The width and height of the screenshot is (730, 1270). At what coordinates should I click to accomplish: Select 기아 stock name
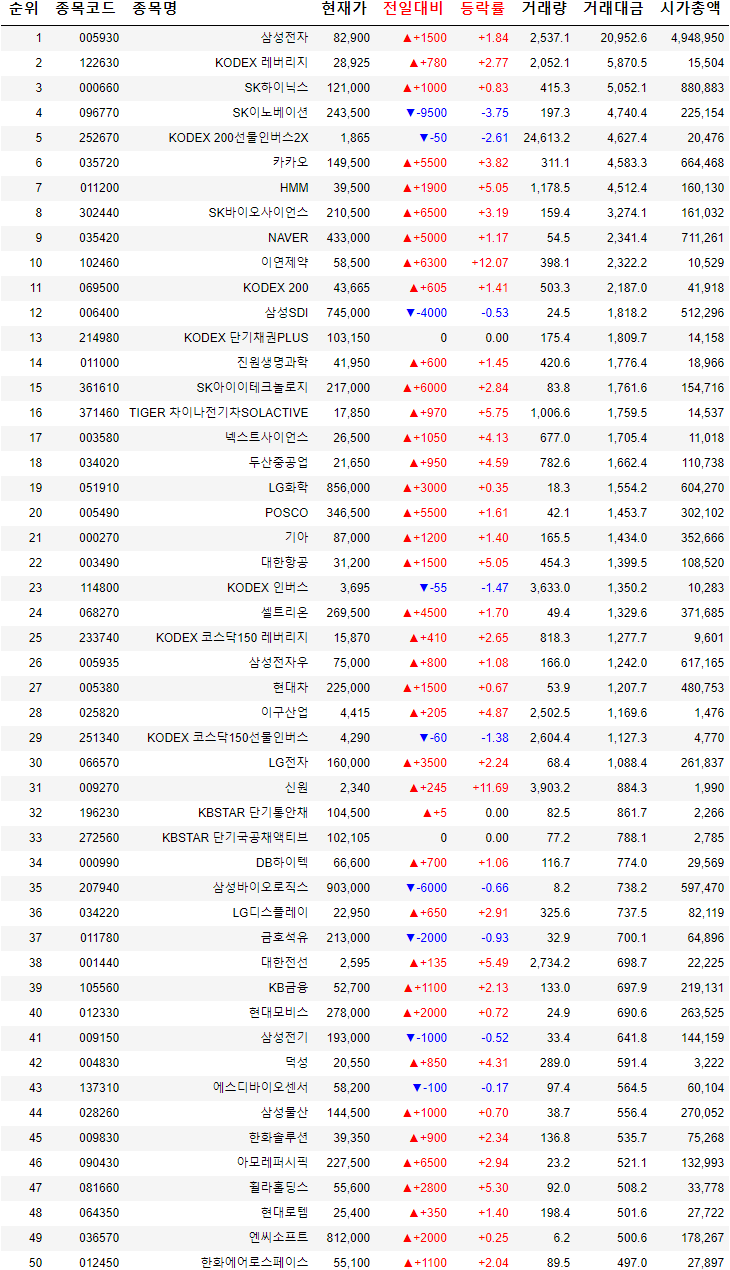296,538
